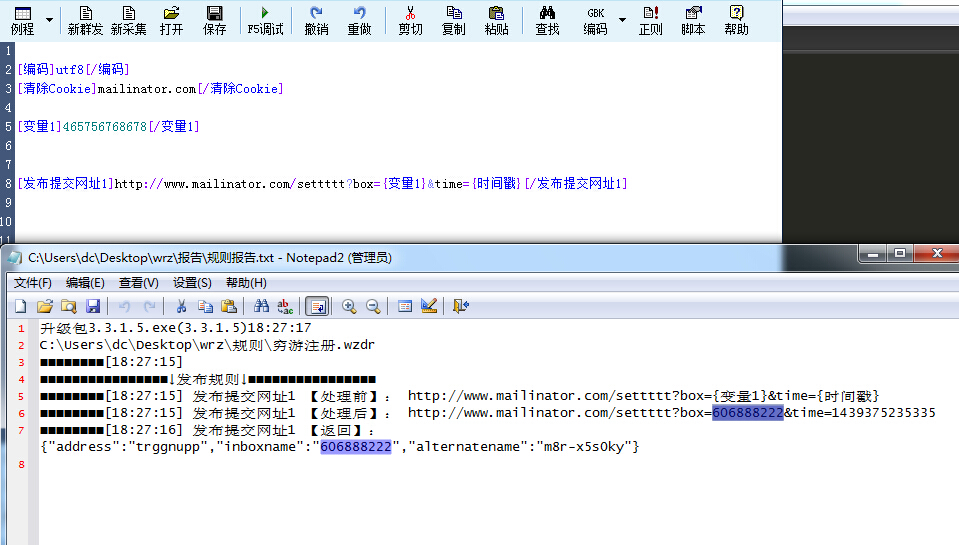Open the 脚本 script tool
Screen dimensions: 959x545
click(693, 20)
